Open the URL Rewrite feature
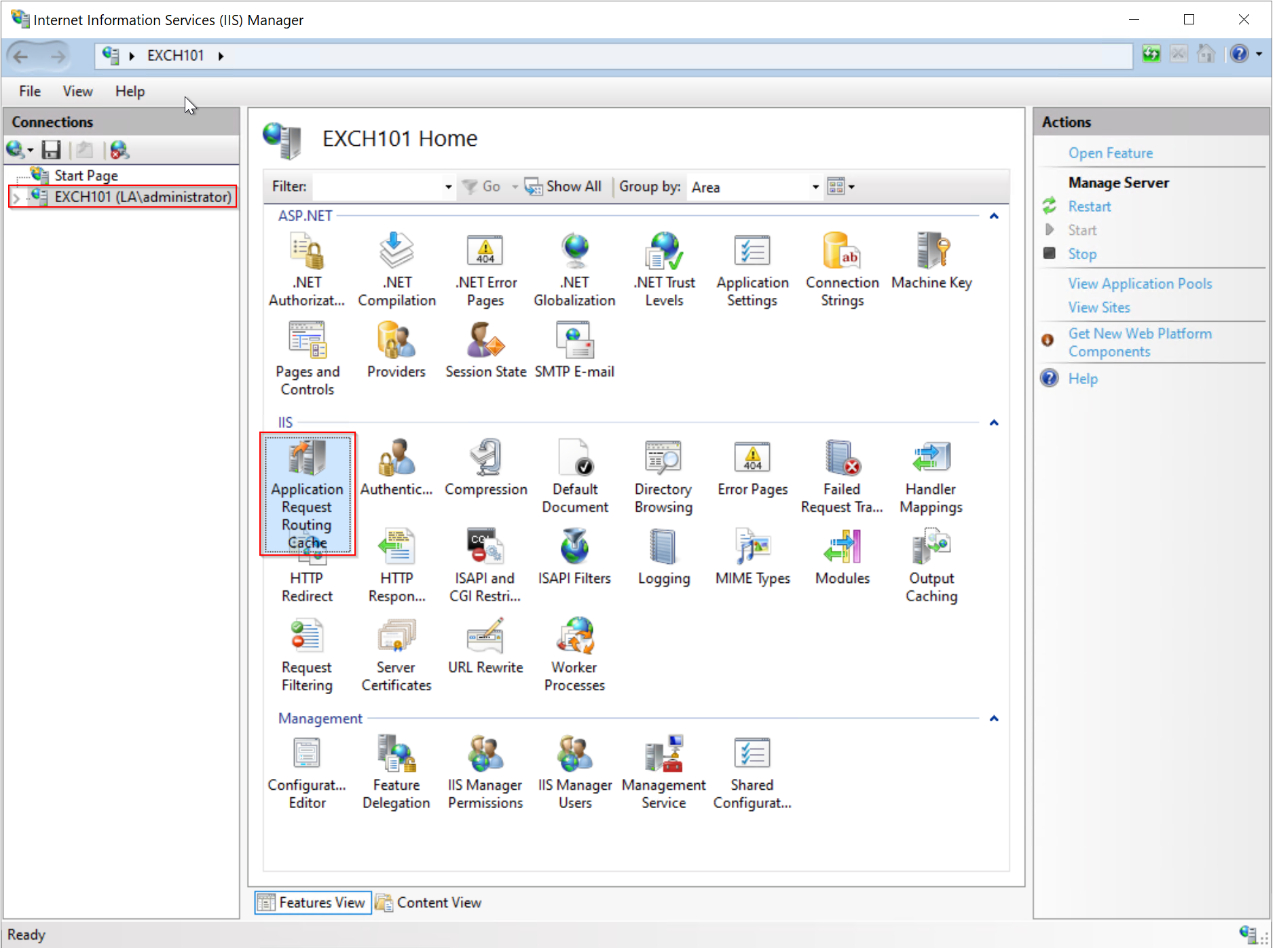This screenshot has width=1277, height=952. tap(485, 646)
